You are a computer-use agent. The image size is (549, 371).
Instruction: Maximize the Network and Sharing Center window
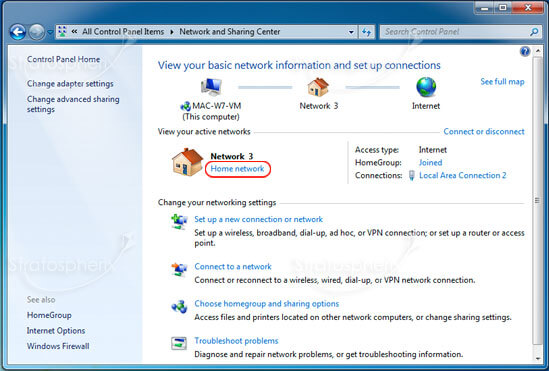(x=503, y=8)
